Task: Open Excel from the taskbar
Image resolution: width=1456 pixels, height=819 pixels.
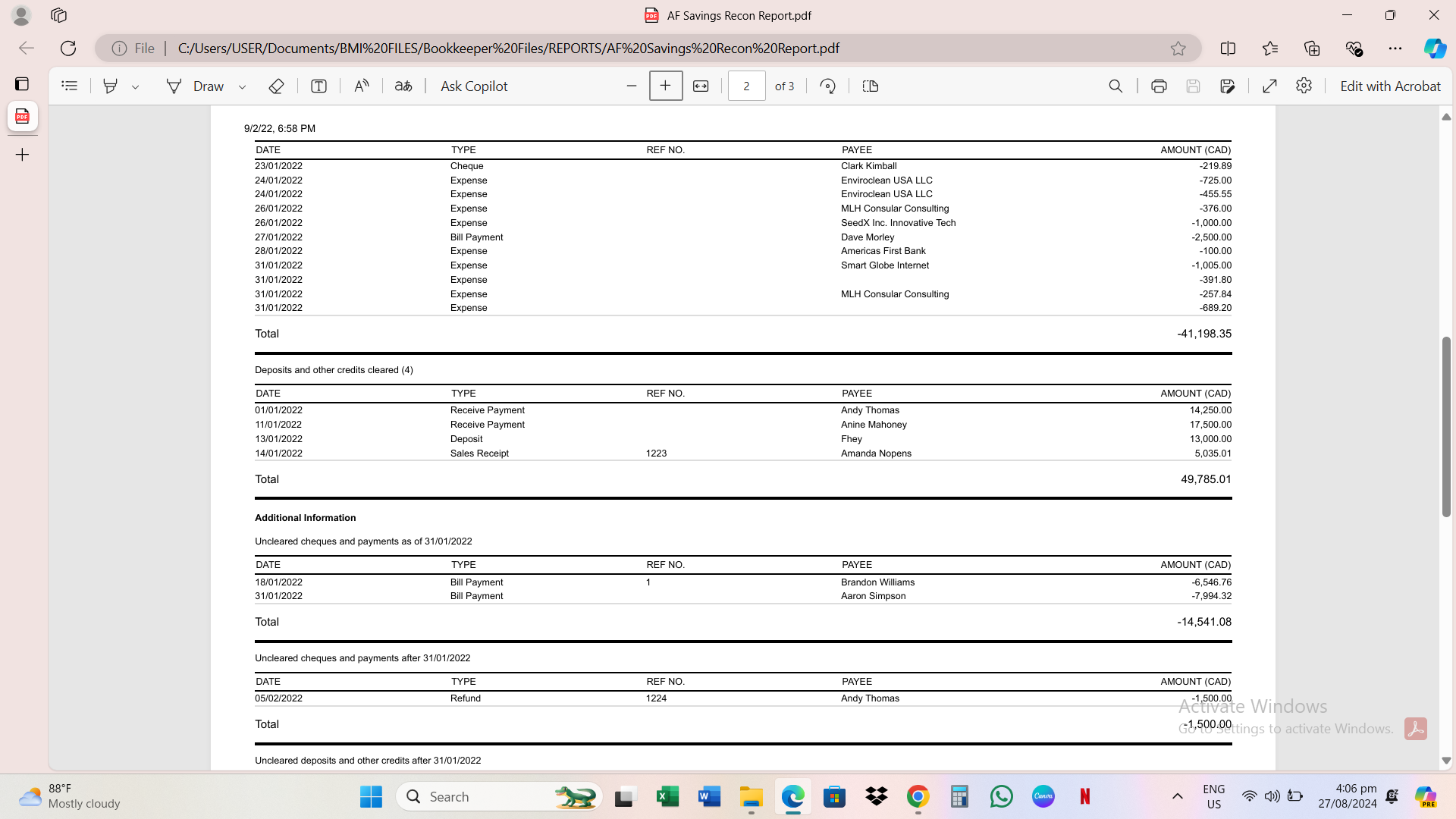Action: (667, 797)
